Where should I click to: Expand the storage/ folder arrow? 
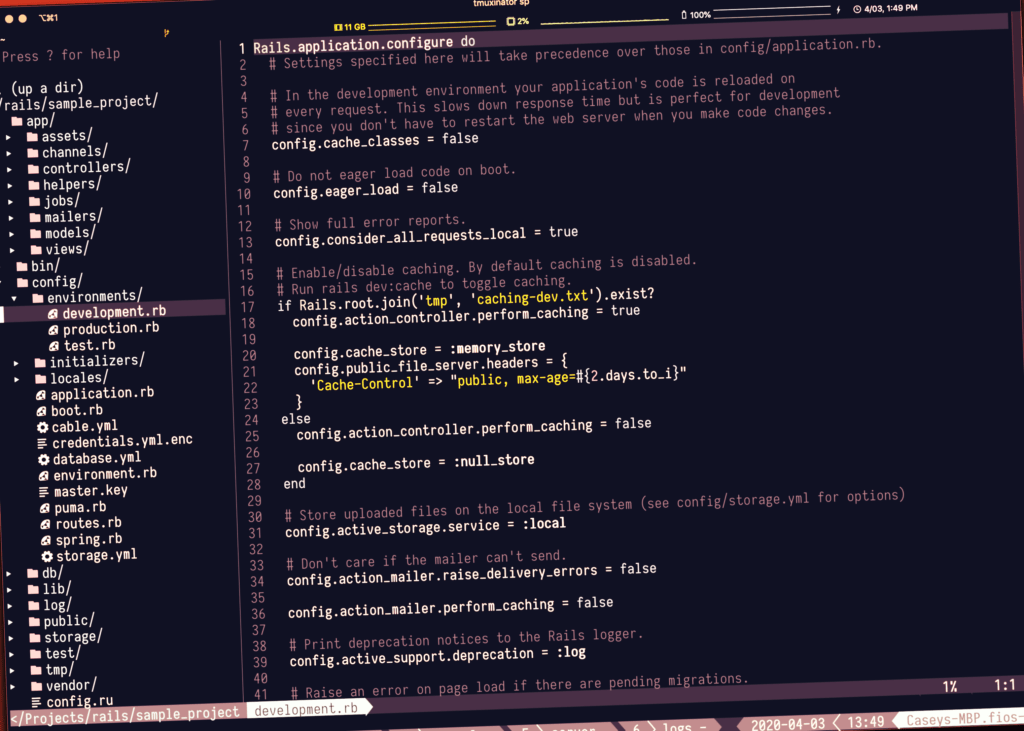11,638
